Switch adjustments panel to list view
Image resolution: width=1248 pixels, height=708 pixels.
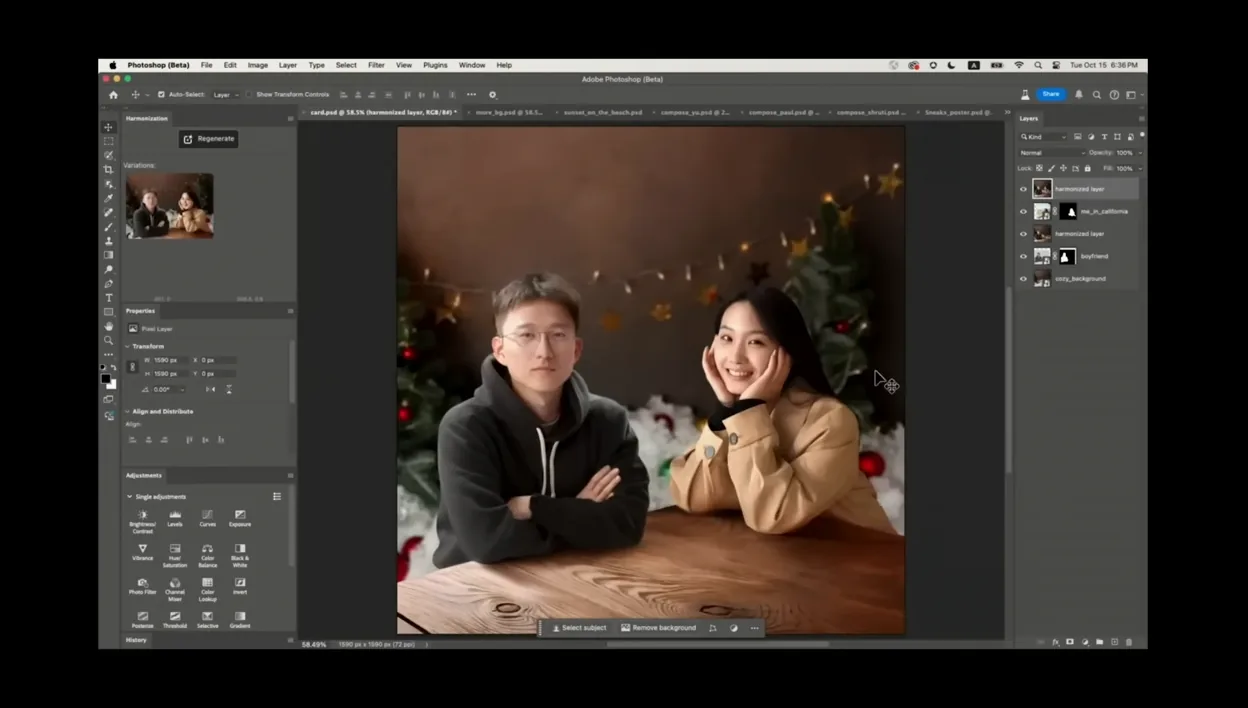tap(277, 496)
